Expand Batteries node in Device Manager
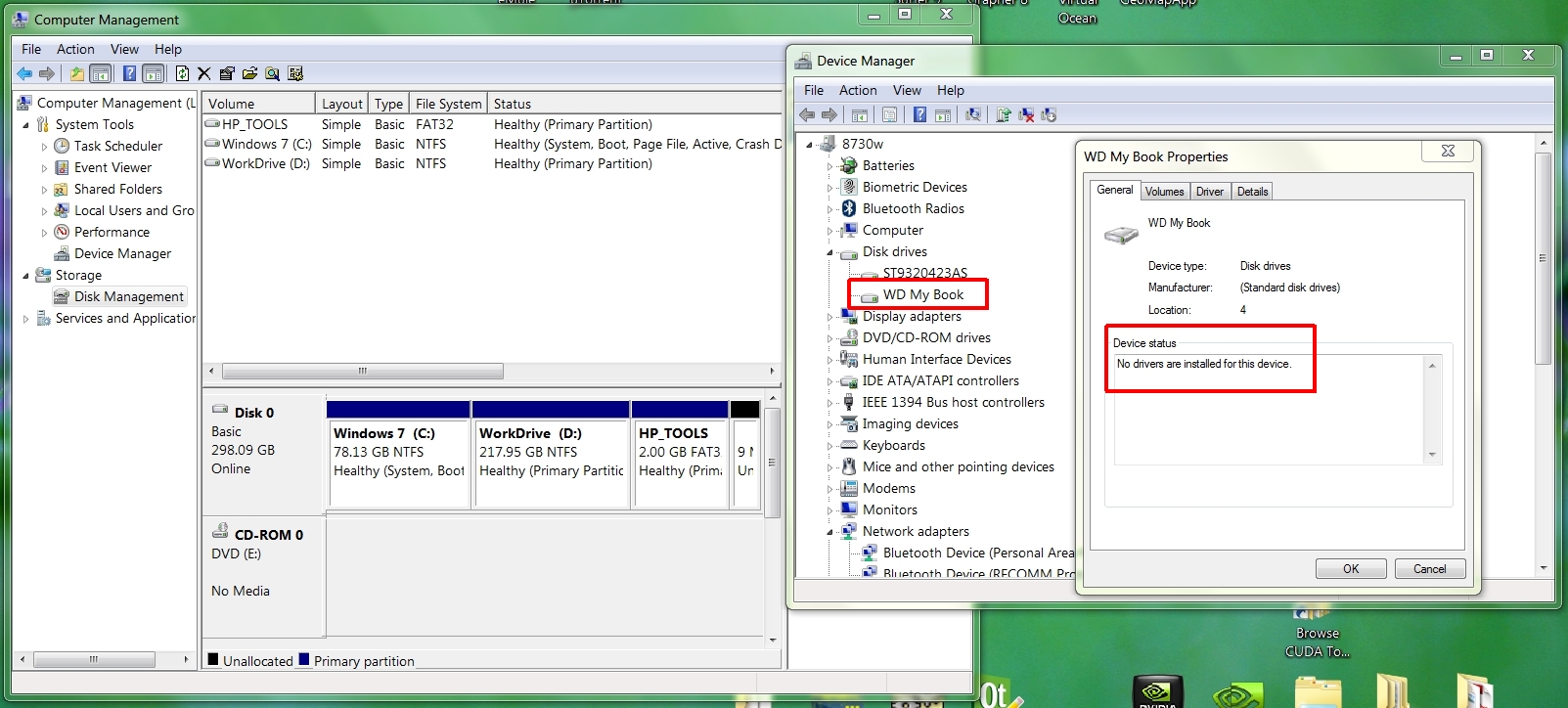 coord(829,166)
